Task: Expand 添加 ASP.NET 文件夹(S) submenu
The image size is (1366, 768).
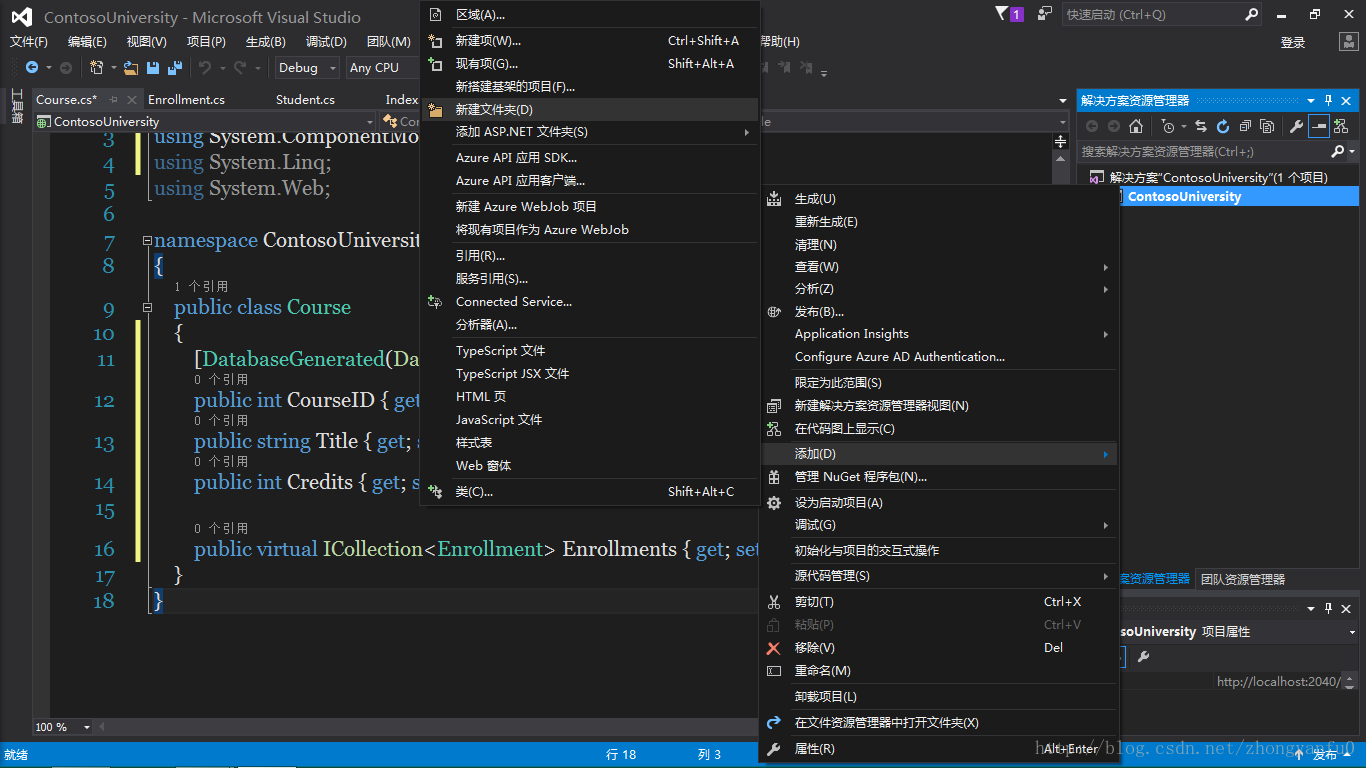Action: click(590, 132)
